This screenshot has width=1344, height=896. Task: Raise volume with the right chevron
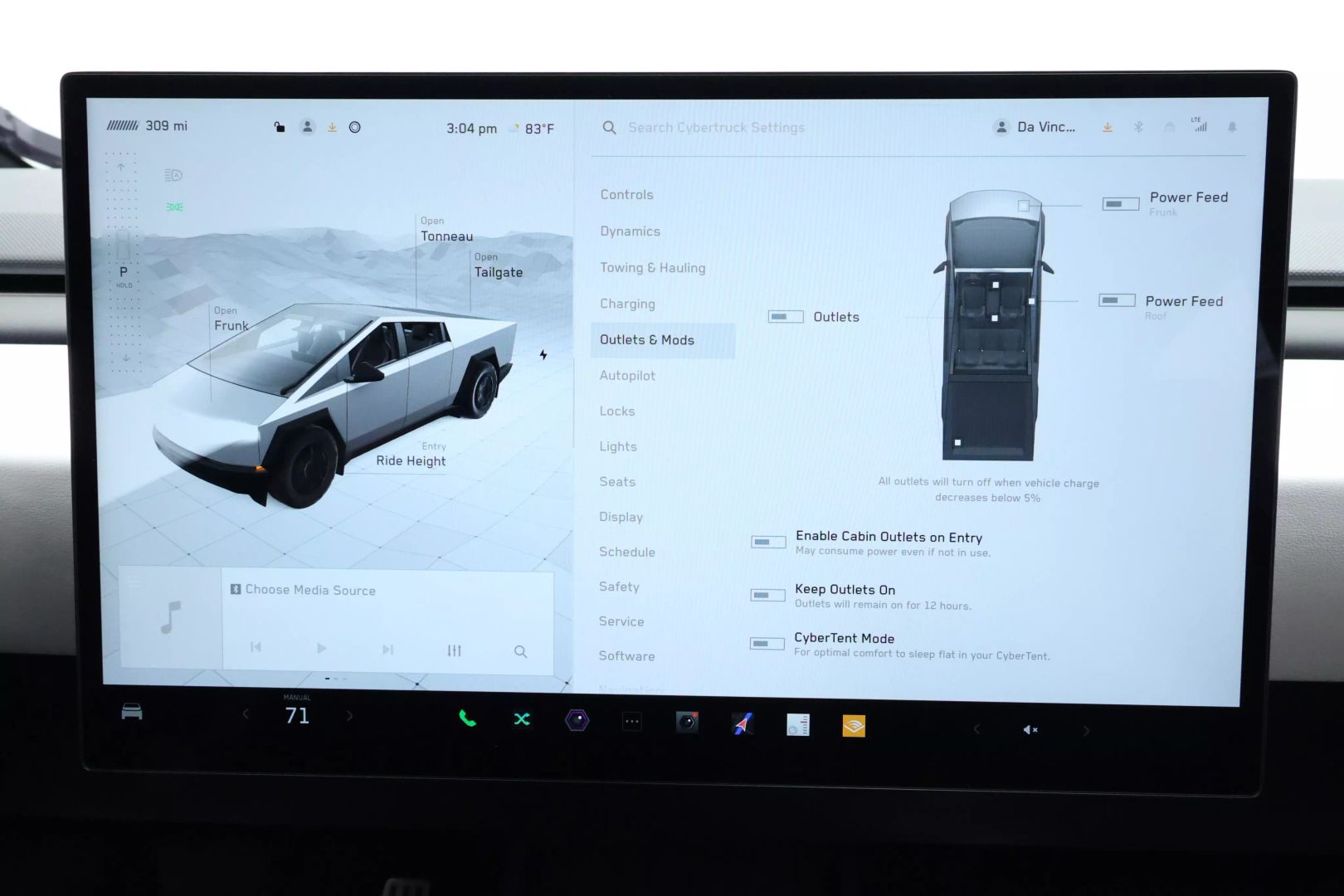click(x=1086, y=731)
